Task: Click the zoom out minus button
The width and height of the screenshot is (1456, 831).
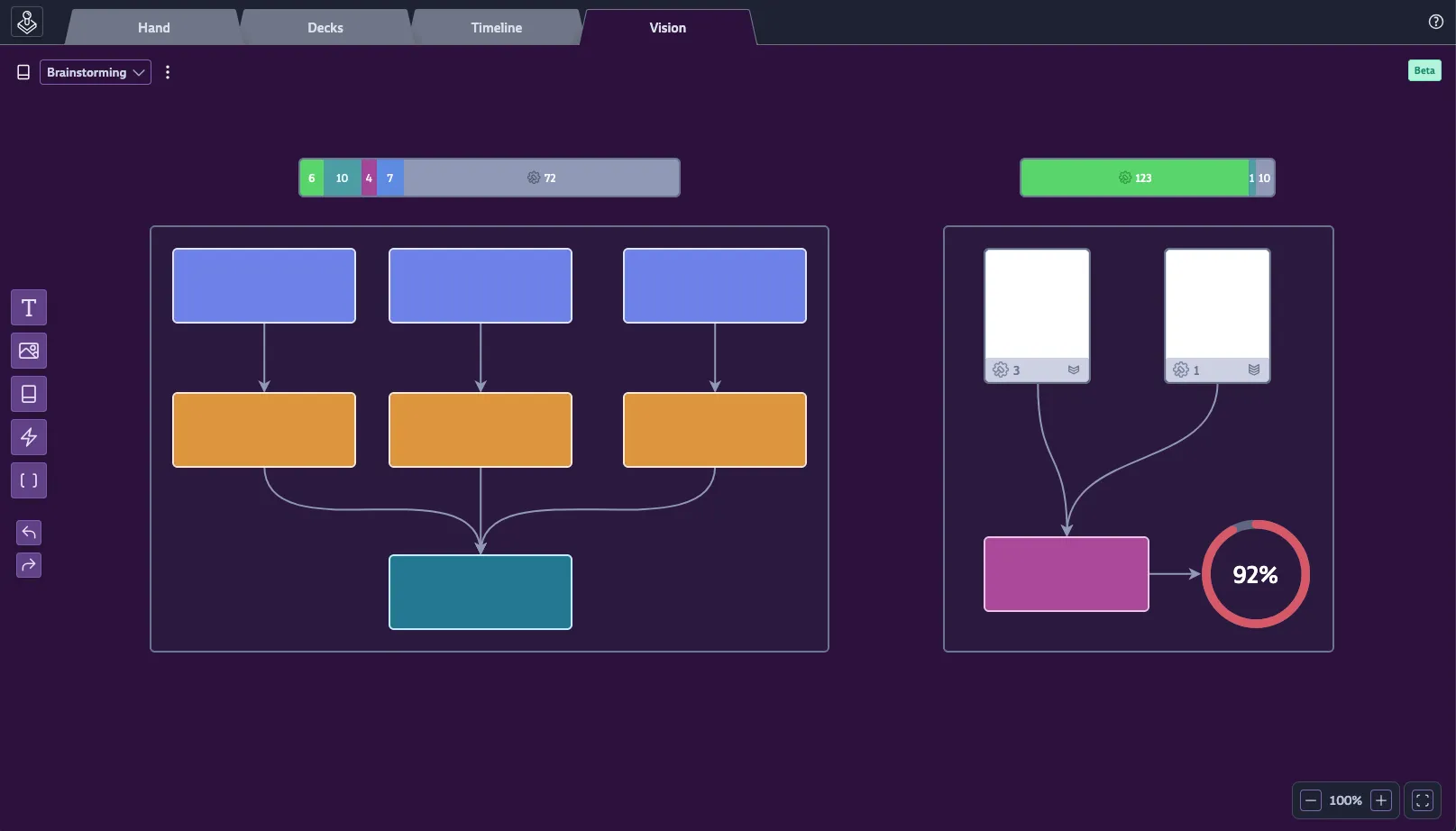Action: click(1312, 800)
